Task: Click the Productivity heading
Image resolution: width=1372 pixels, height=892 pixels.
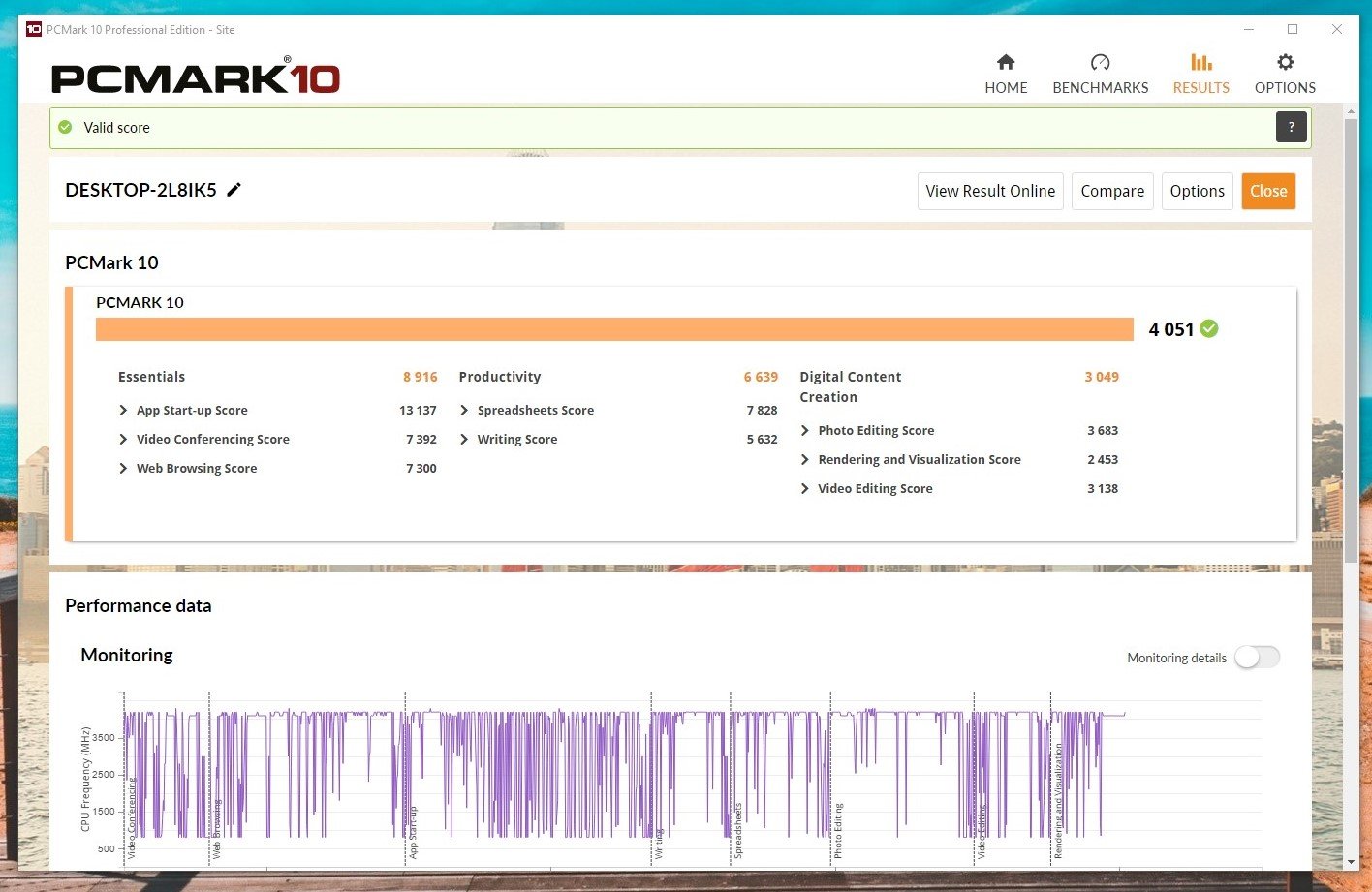Action: pos(500,377)
